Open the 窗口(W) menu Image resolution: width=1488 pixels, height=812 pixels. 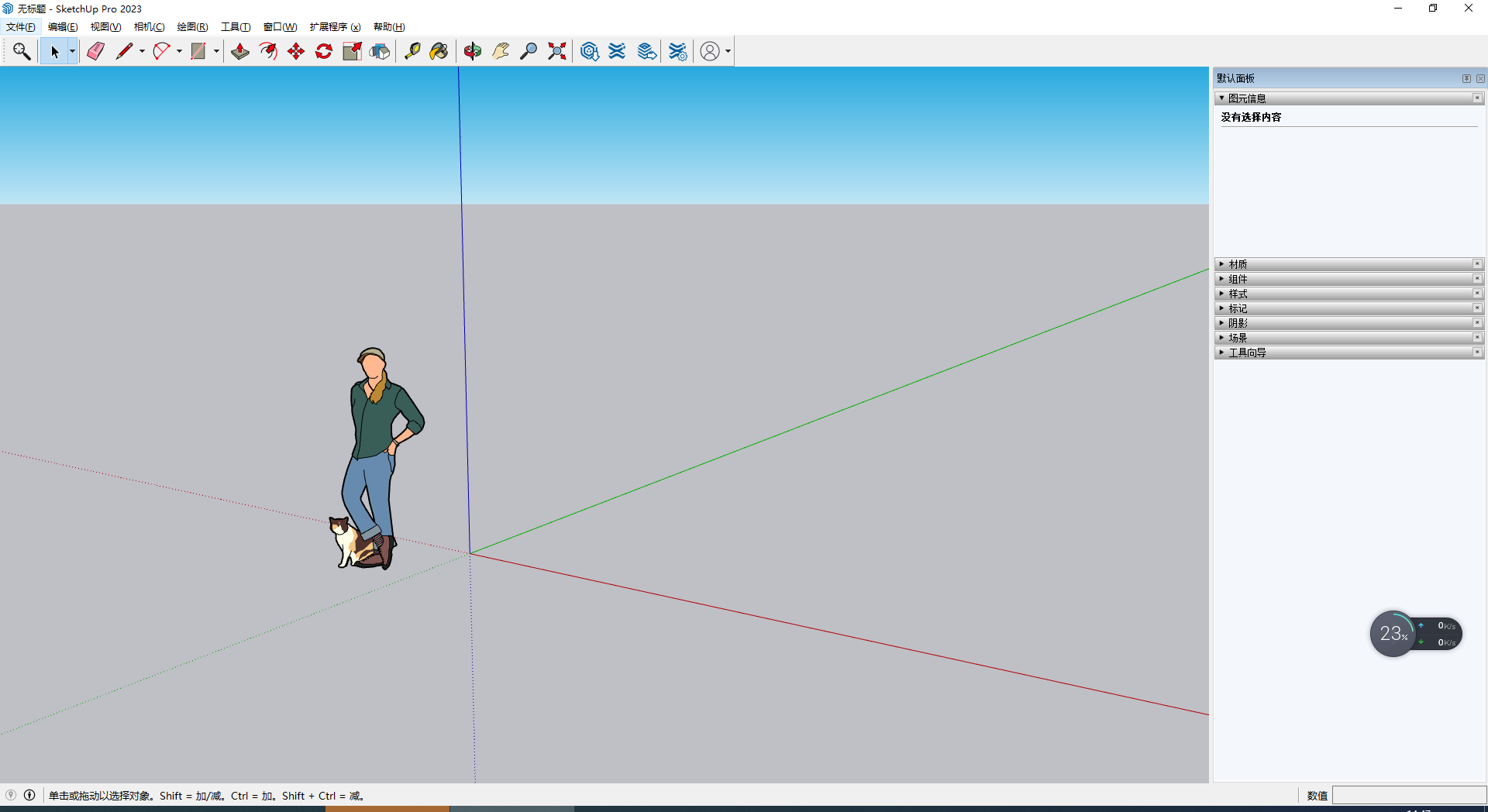coord(280,27)
